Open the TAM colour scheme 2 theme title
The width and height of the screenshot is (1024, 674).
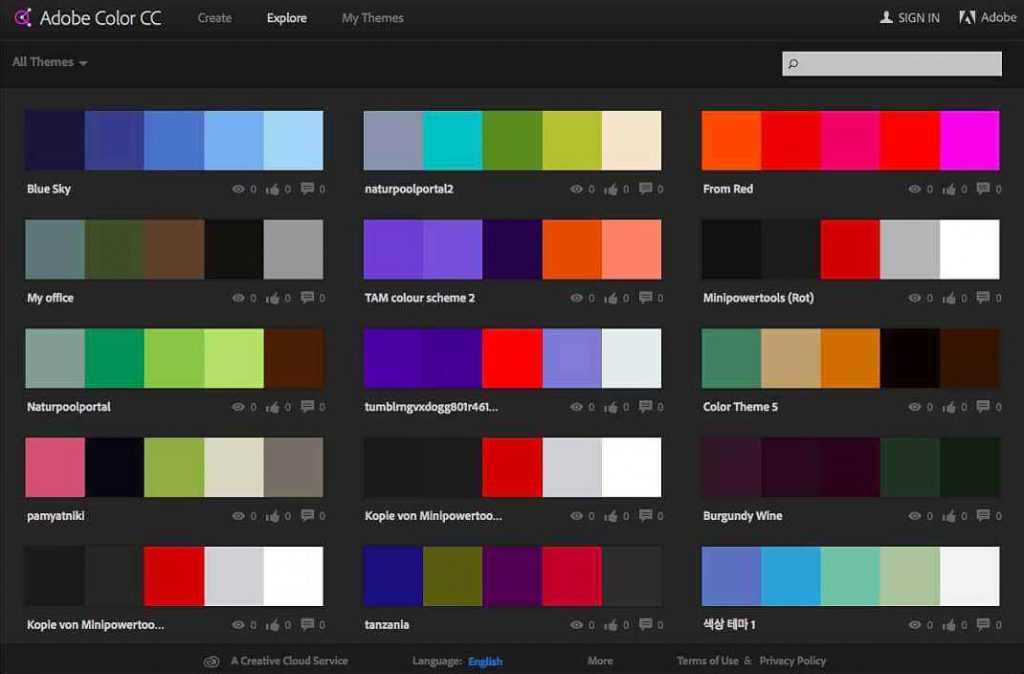coord(419,298)
